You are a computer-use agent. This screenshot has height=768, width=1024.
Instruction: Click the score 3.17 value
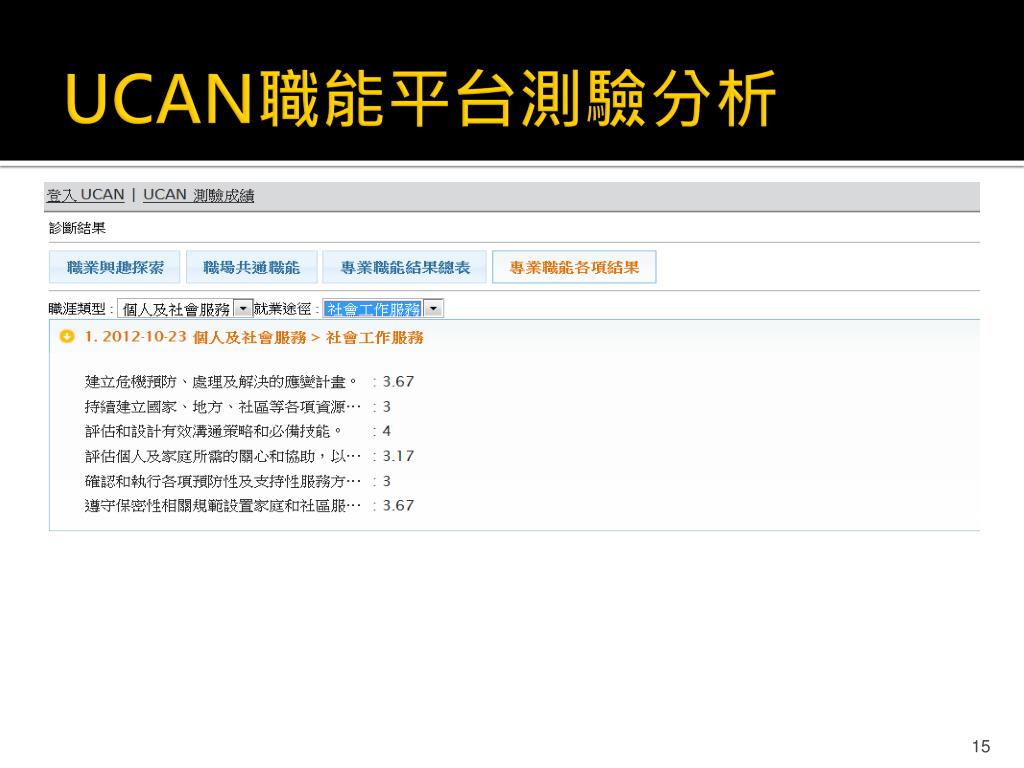click(x=398, y=456)
